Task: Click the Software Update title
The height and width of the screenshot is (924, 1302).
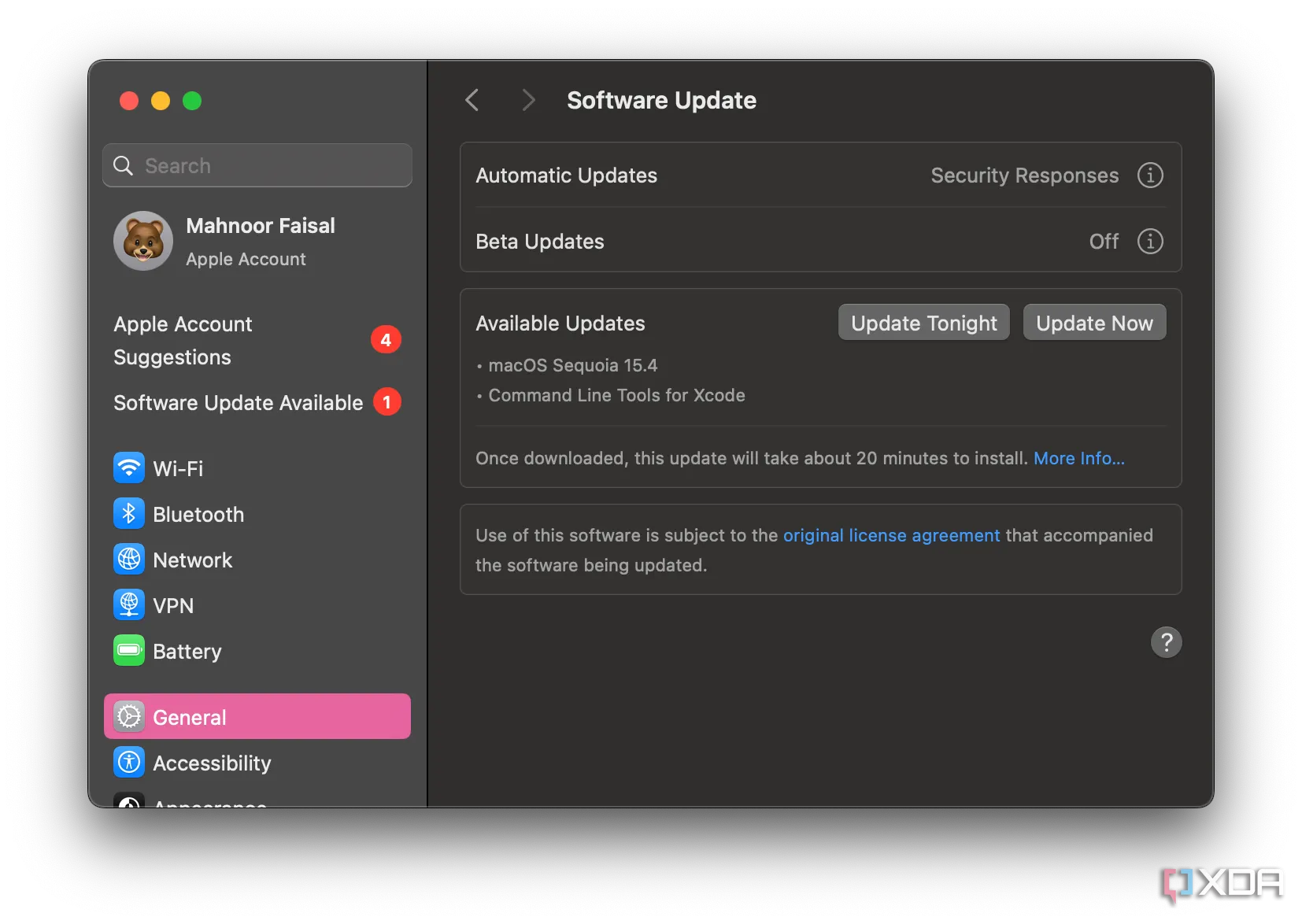Action: click(661, 100)
